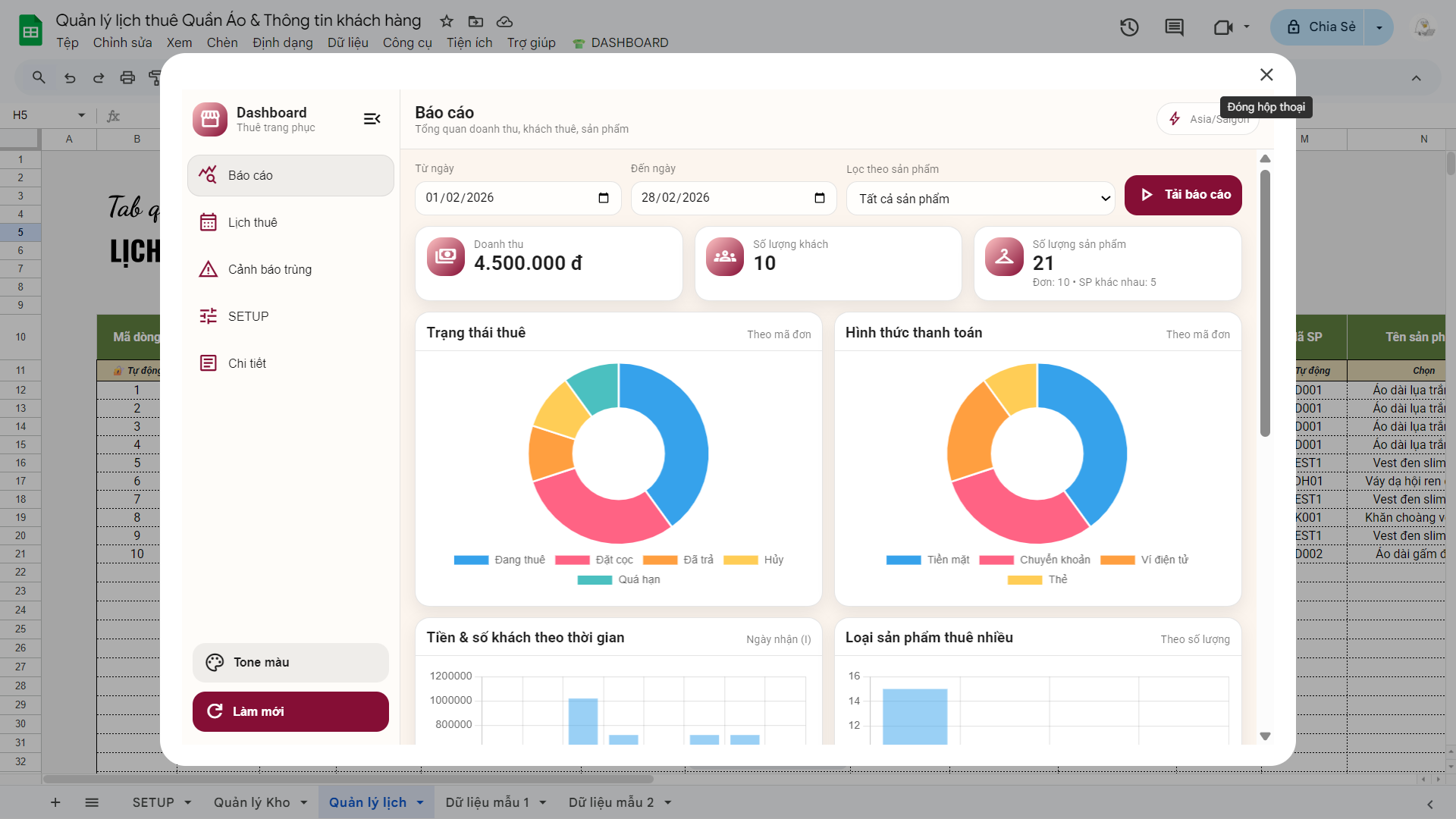The height and width of the screenshot is (819, 1456).
Task: Open the comments icon in header
Action: (x=1174, y=27)
